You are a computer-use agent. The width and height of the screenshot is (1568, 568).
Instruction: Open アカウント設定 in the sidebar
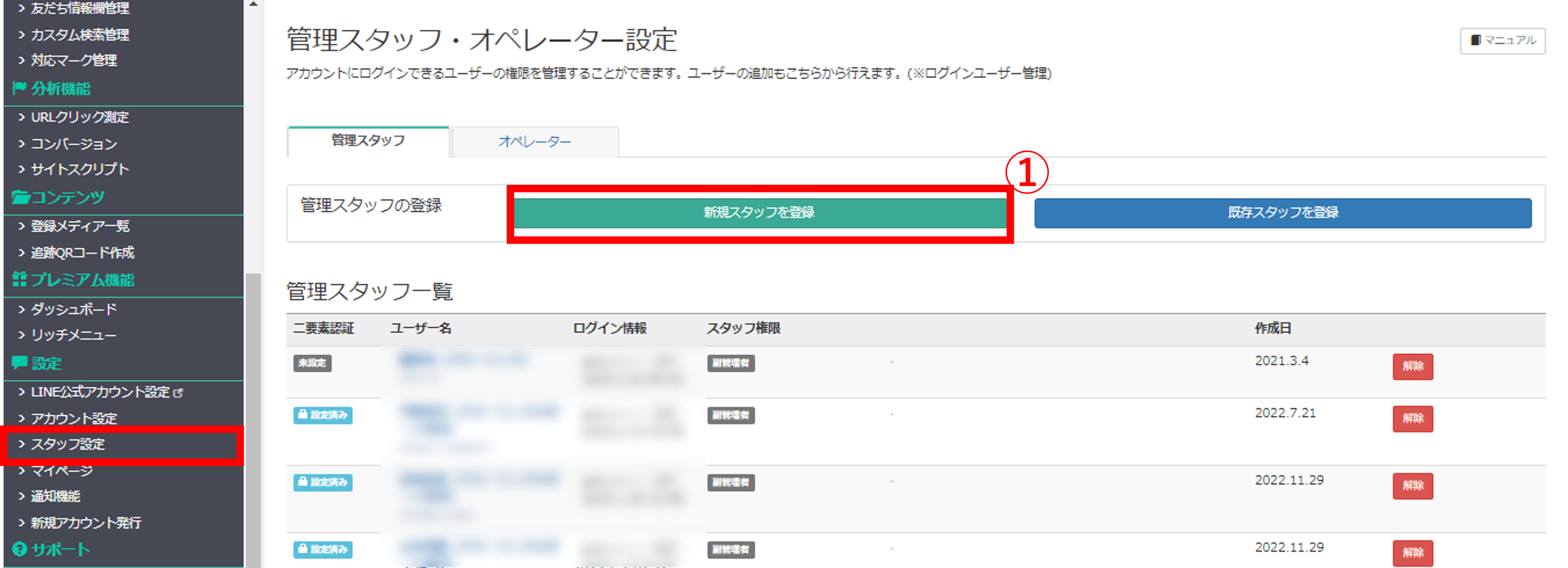click(x=74, y=419)
